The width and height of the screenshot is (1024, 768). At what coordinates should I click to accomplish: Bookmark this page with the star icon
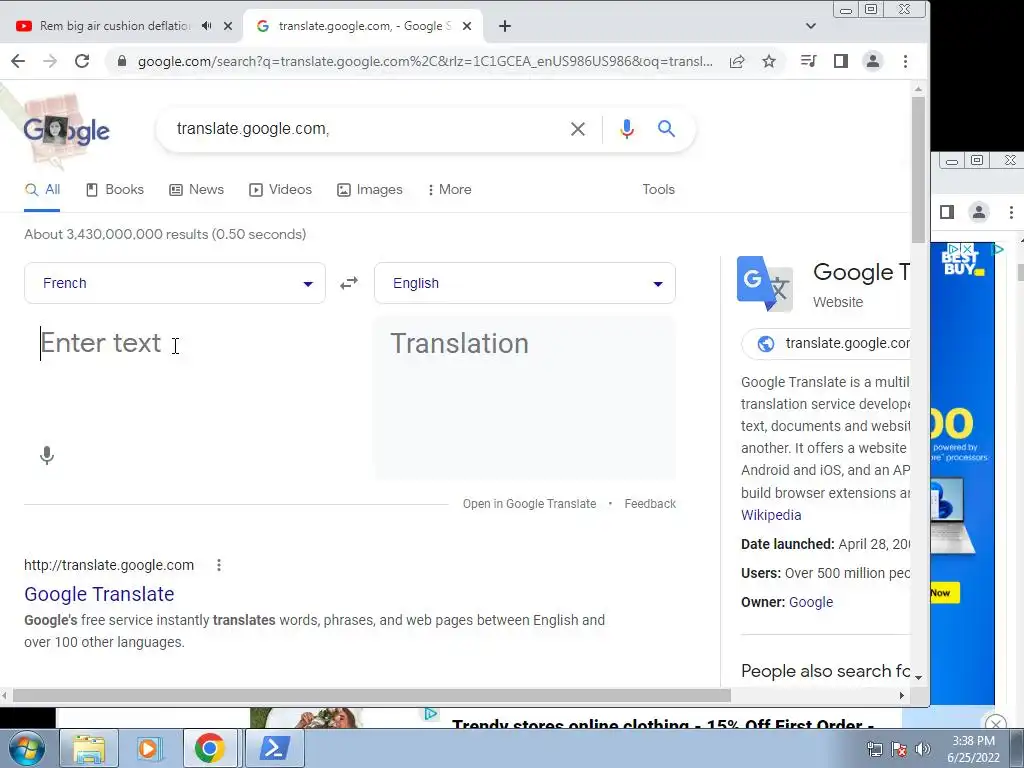(x=769, y=61)
